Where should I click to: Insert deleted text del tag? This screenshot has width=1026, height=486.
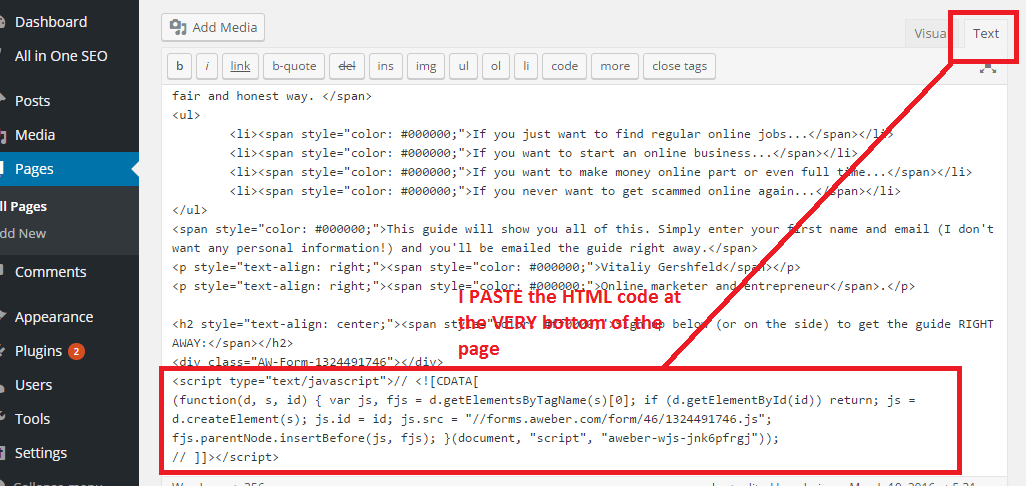pyautogui.click(x=346, y=66)
